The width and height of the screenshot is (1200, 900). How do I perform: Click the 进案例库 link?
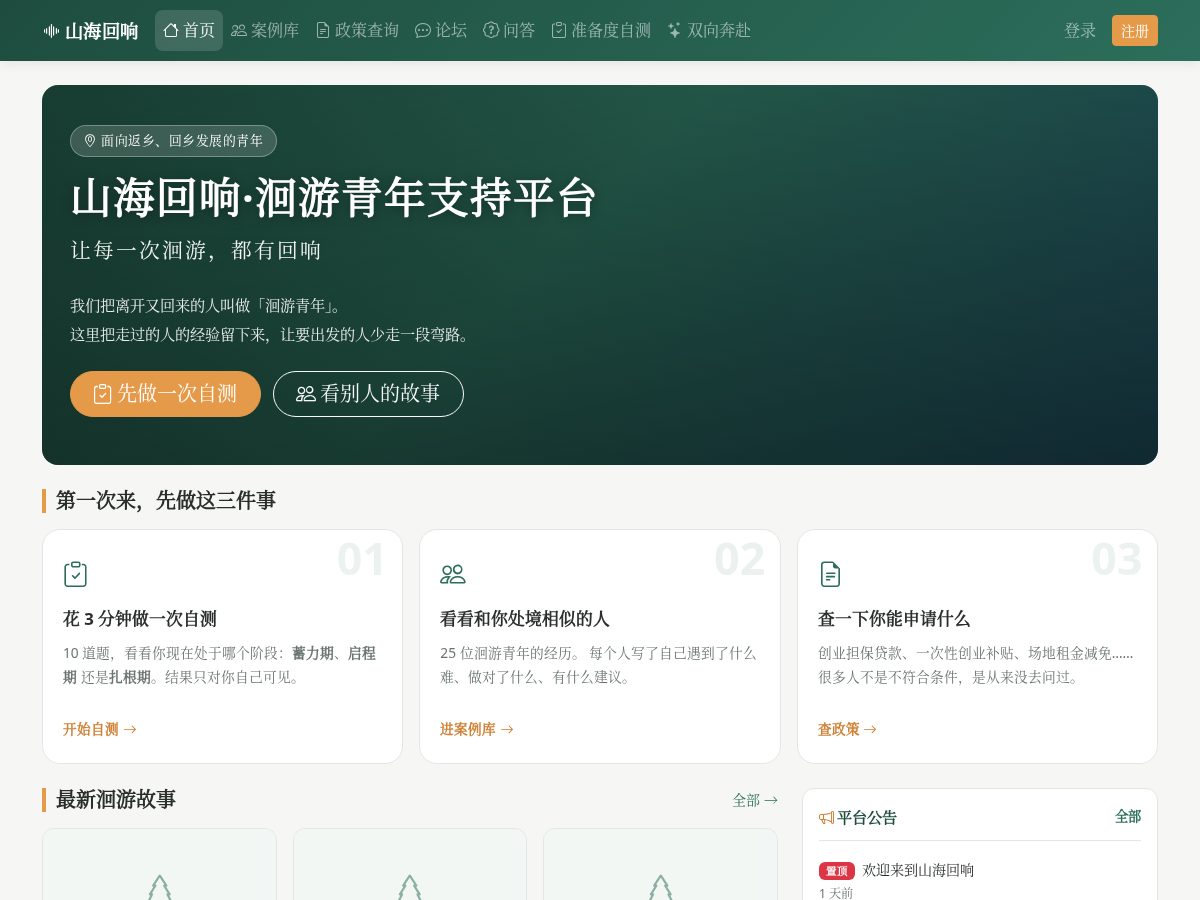[x=477, y=729]
